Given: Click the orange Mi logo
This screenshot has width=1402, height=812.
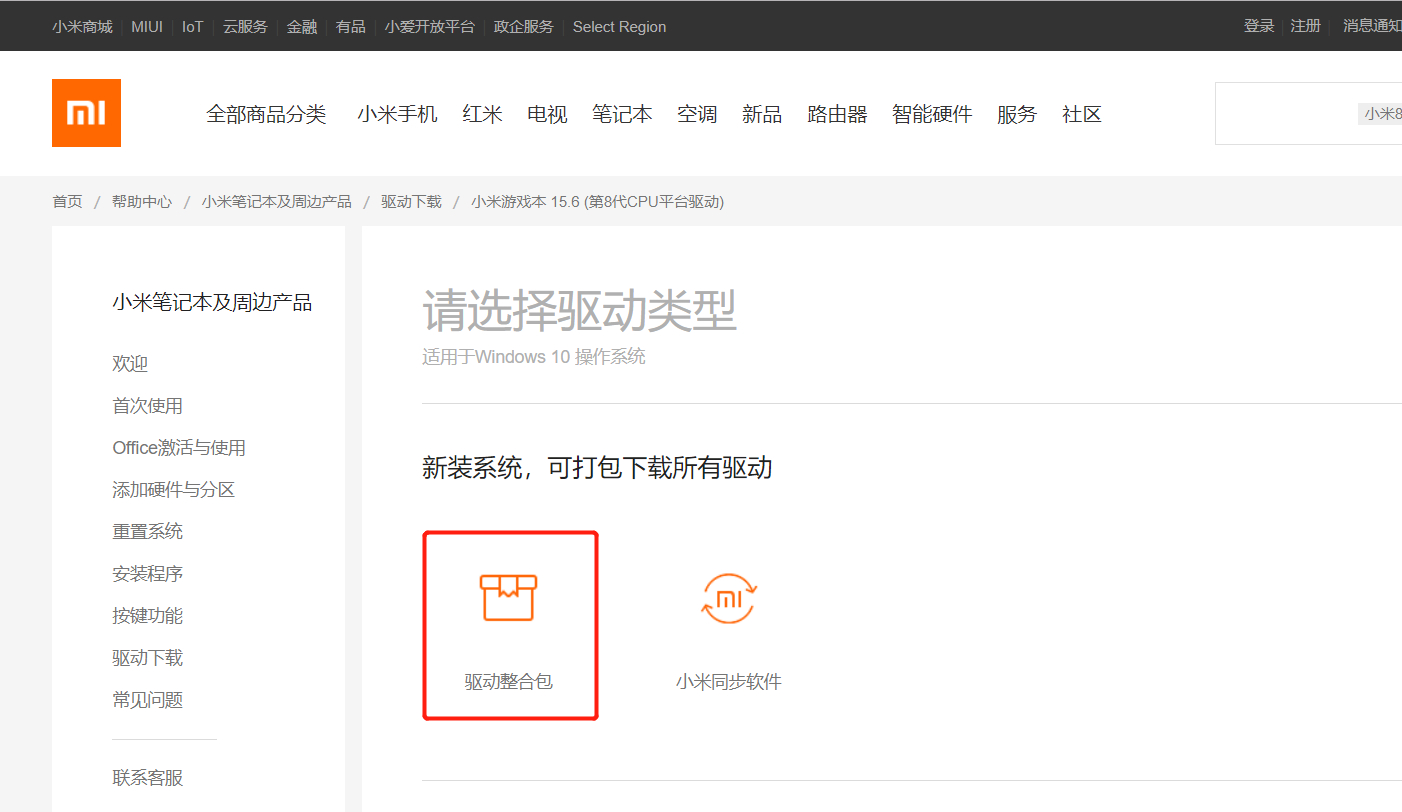Looking at the screenshot, I should point(86,113).
